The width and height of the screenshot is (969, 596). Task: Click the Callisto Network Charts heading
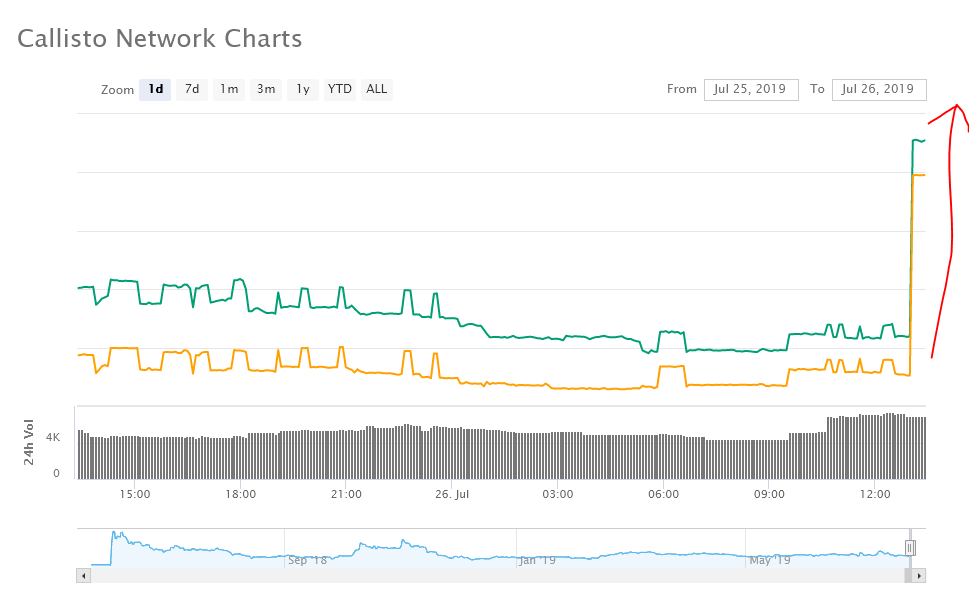point(159,38)
